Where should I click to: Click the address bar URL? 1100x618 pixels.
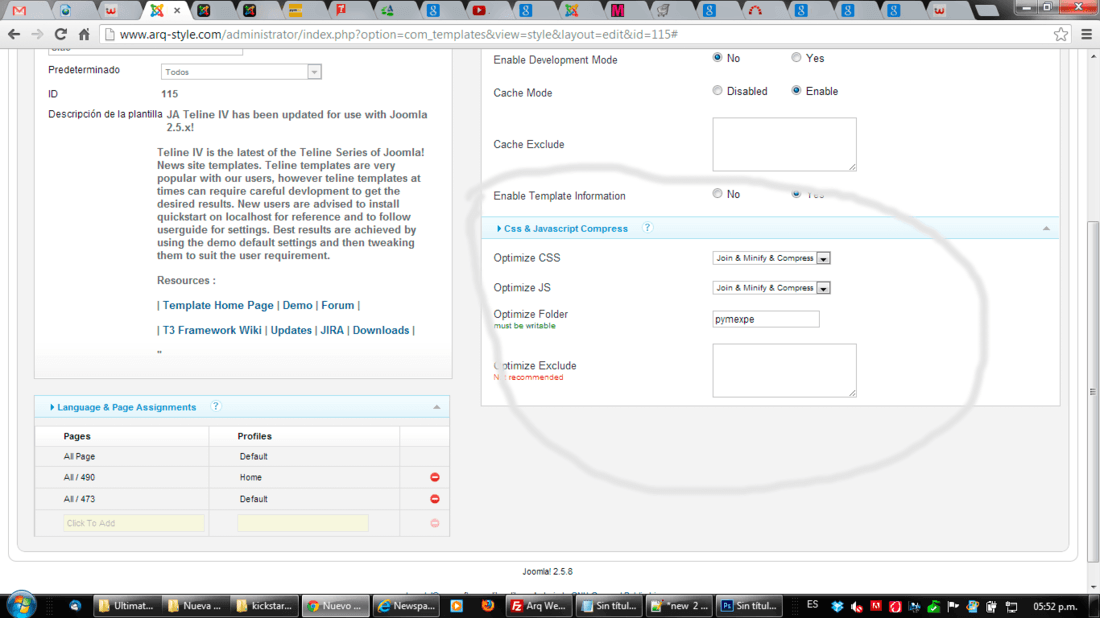tap(398, 34)
